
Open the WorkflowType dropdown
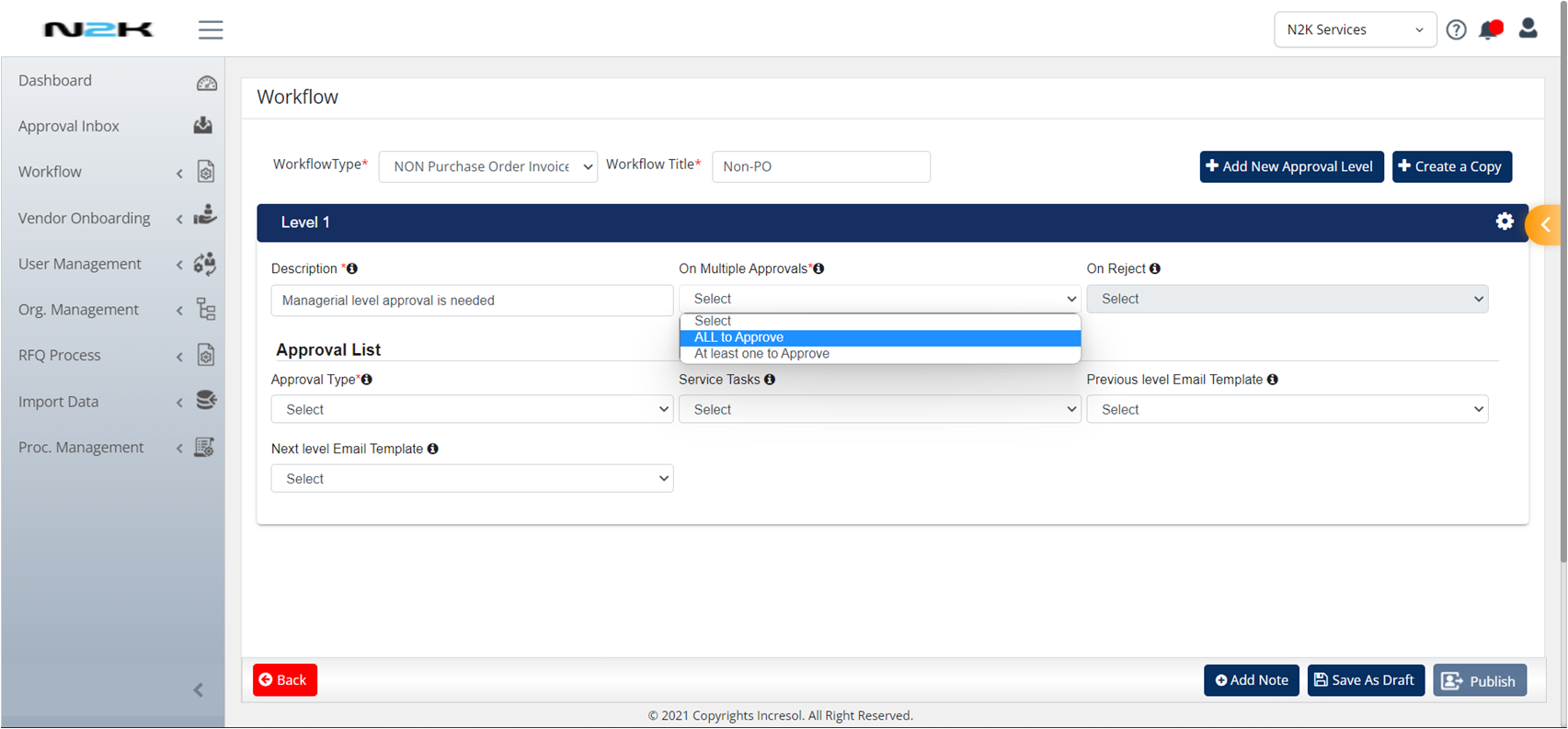(x=488, y=166)
